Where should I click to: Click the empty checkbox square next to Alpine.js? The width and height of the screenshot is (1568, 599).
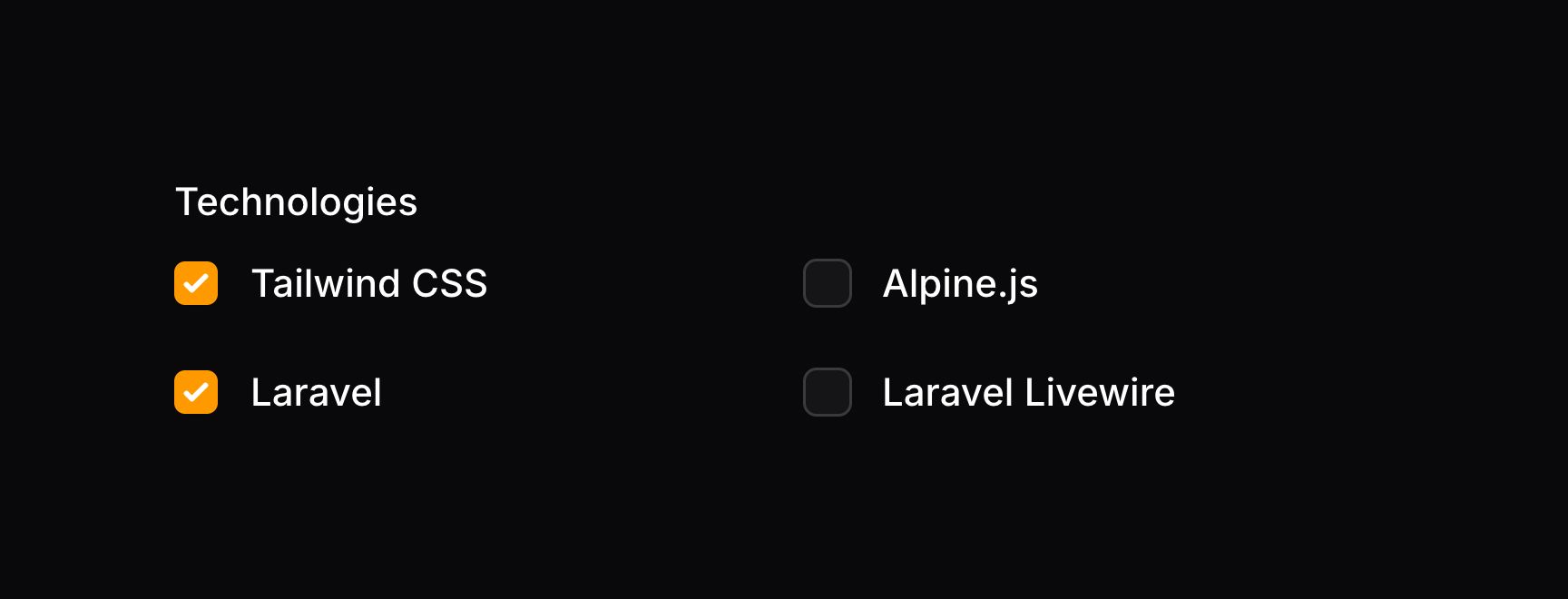827,283
